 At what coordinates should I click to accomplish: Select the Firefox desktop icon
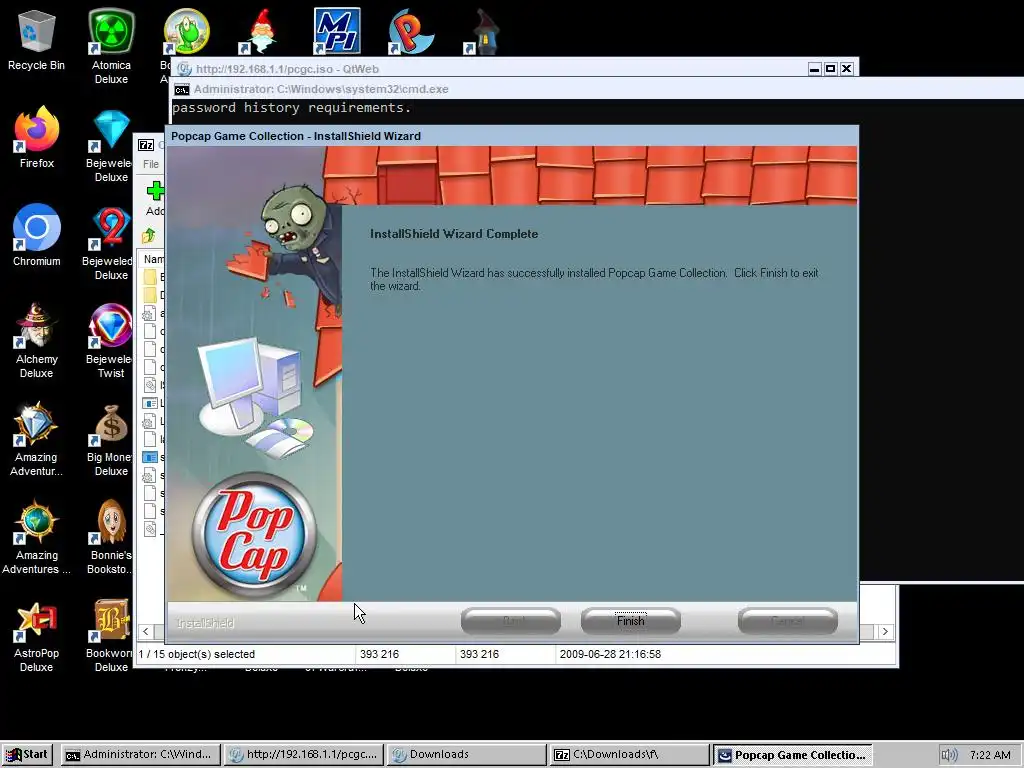point(37,138)
